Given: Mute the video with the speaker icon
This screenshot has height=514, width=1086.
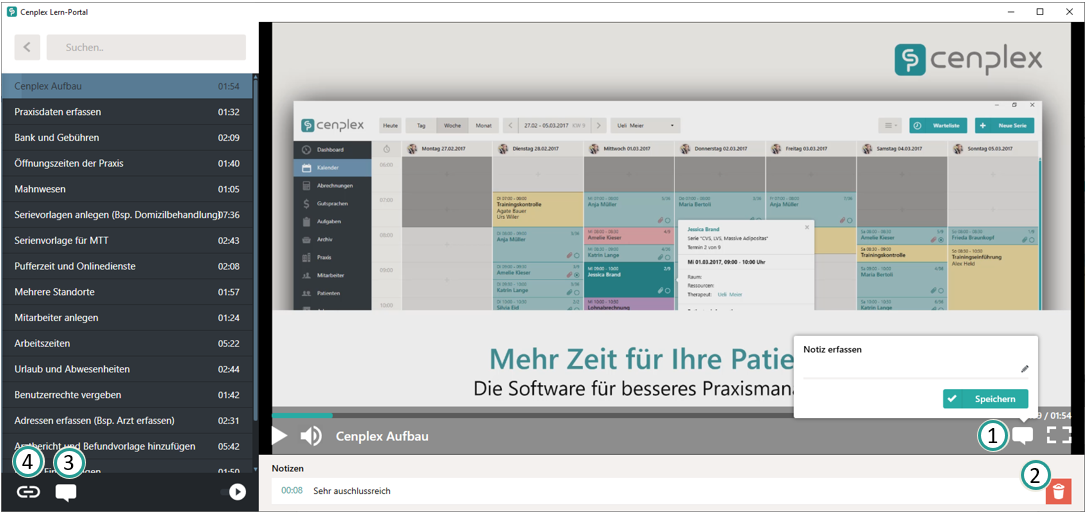Looking at the screenshot, I should coord(311,436).
